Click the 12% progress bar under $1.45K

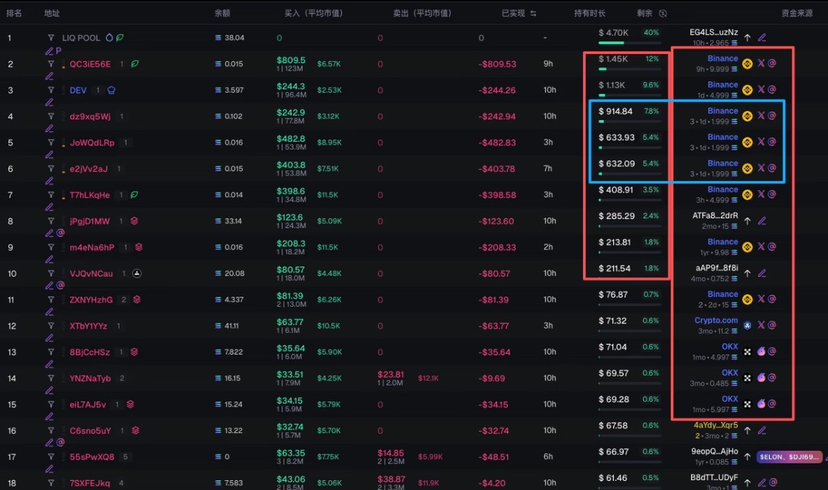pyautogui.click(x=629, y=69)
